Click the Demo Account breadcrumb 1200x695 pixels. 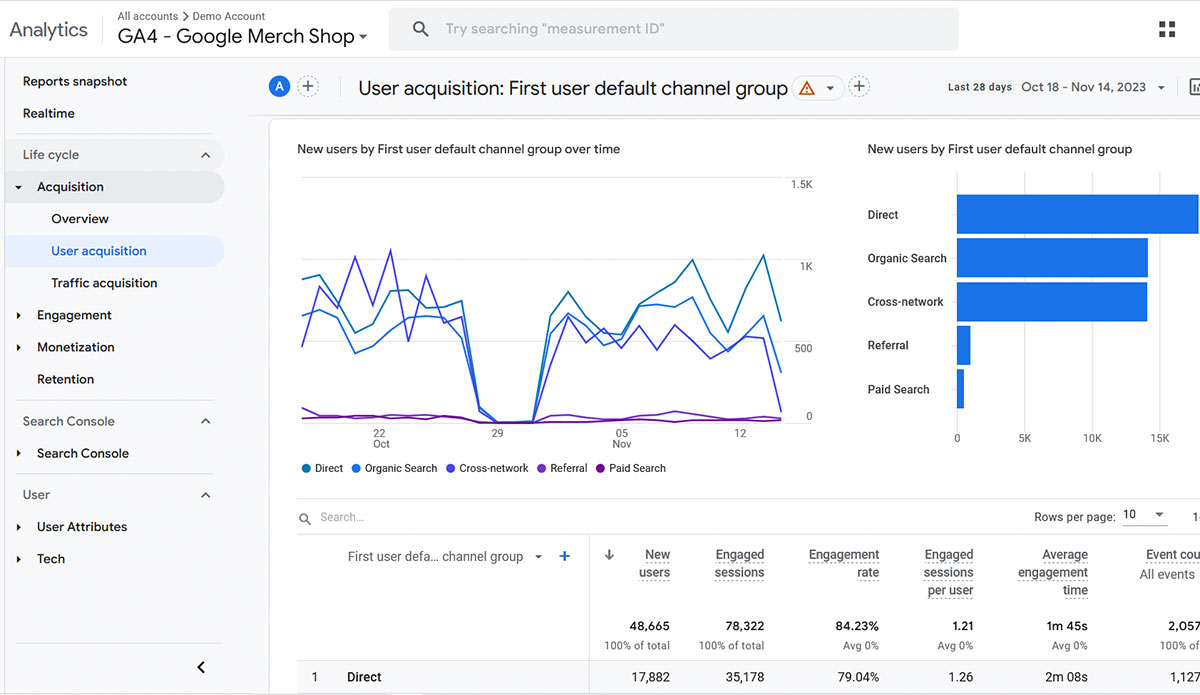tap(229, 16)
